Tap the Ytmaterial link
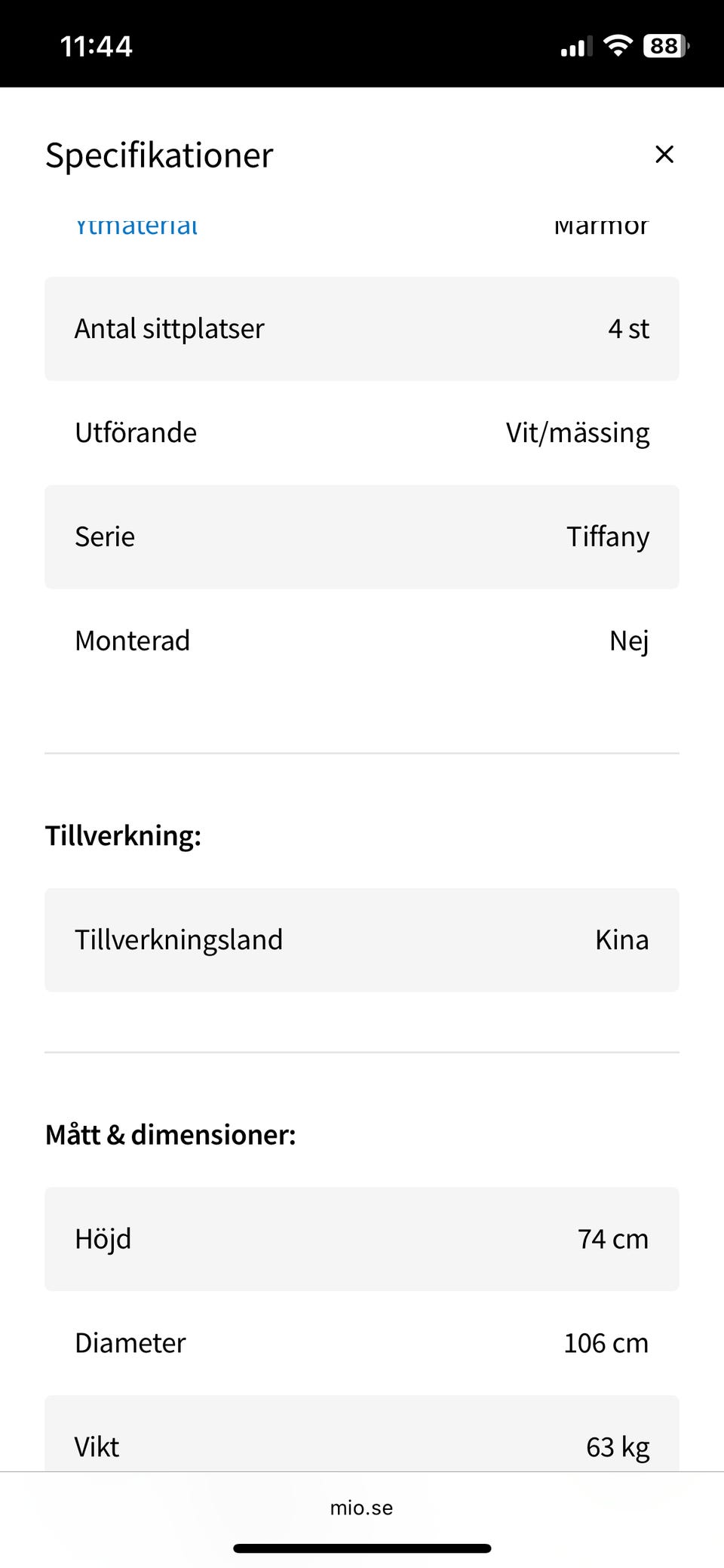Viewport: 724px width, 1568px height. [137, 226]
